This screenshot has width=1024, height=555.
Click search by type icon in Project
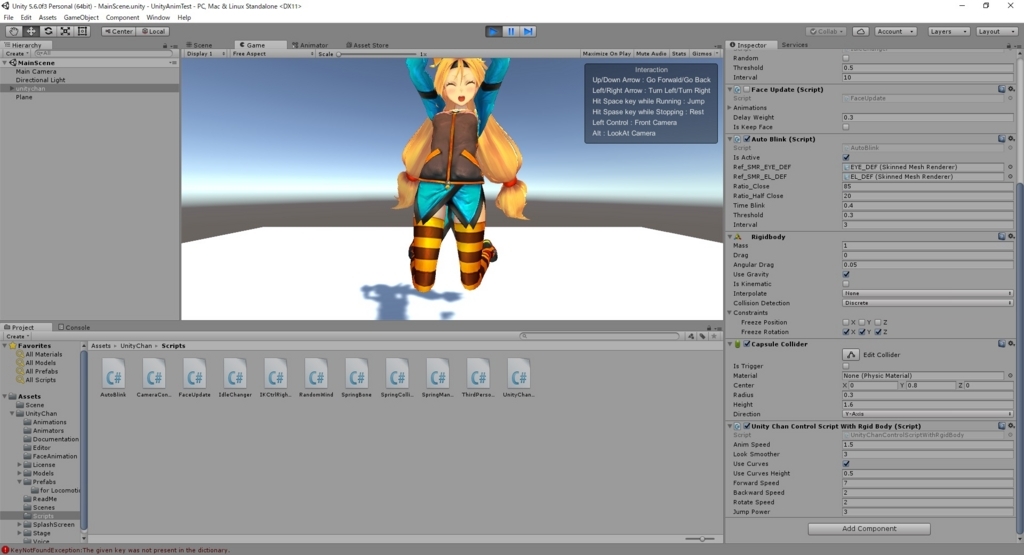click(691, 336)
